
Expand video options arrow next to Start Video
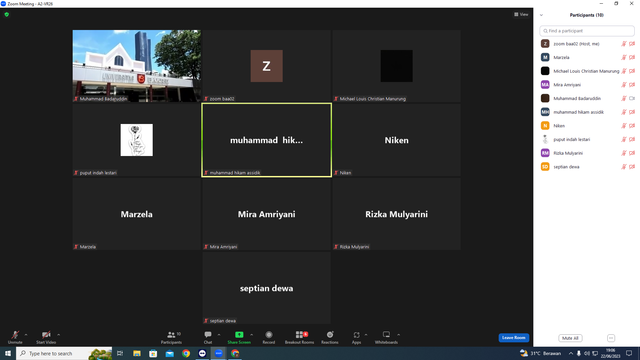(x=58, y=335)
